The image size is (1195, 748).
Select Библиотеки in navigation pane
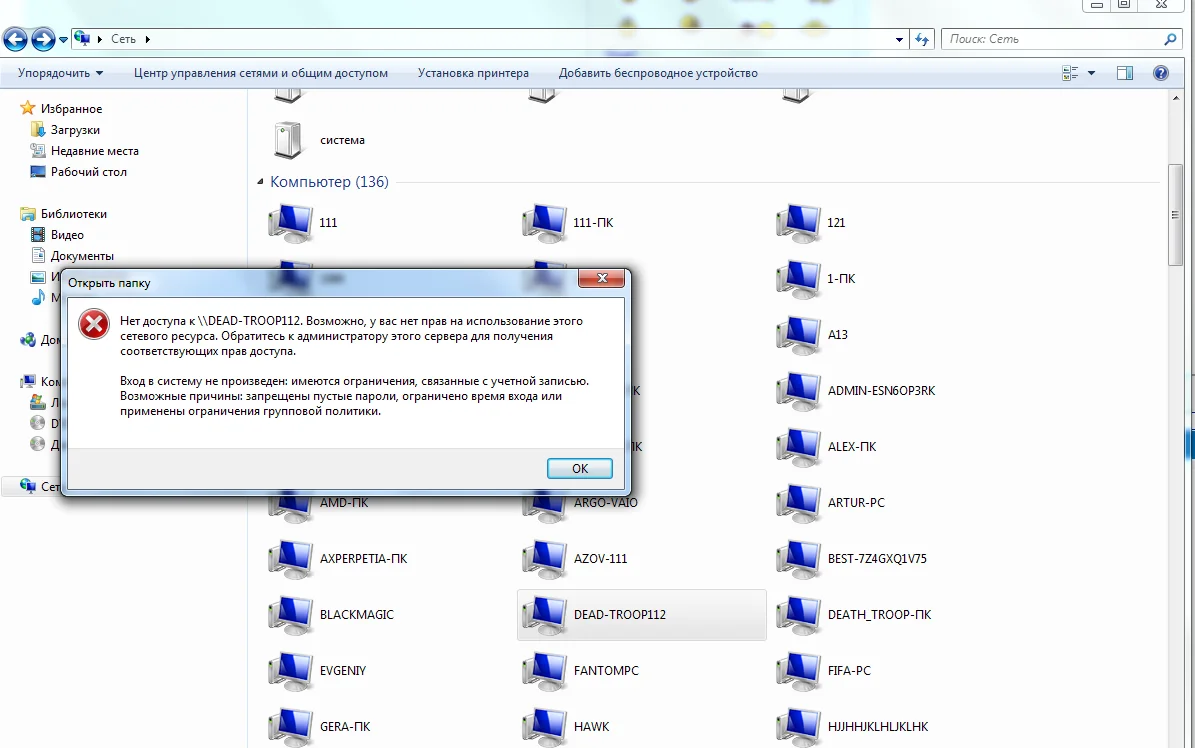(64, 213)
